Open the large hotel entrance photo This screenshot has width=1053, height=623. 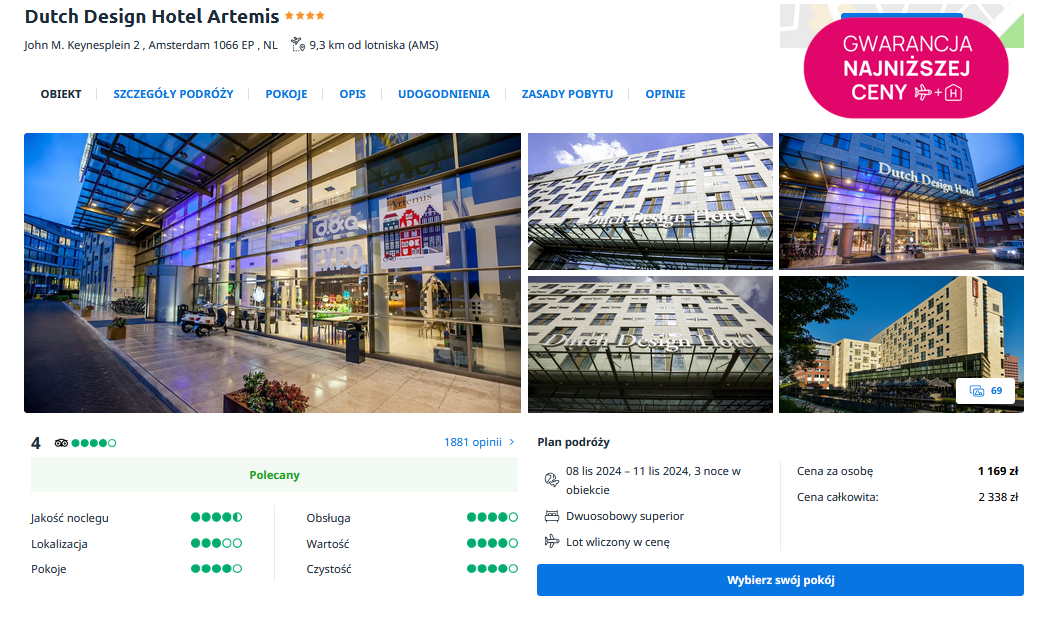(273, 273)
